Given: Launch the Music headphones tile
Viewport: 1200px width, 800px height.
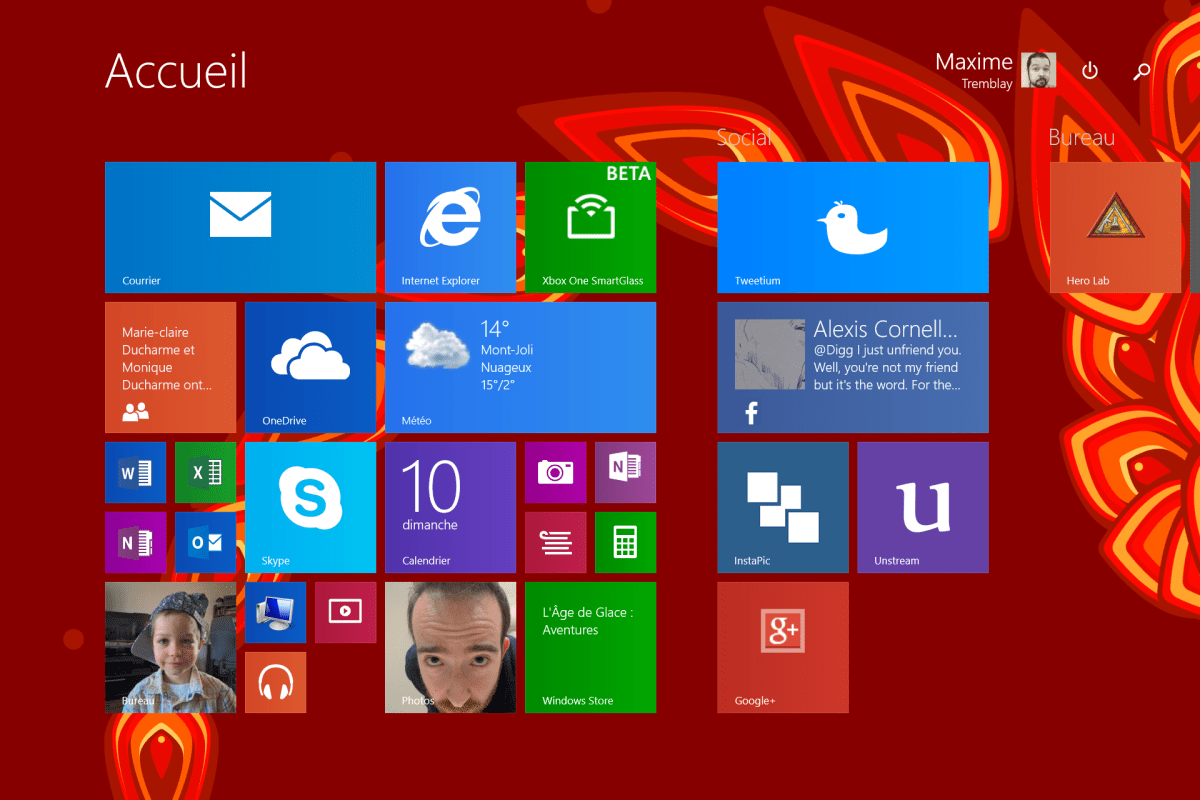Looking at the screenshot, I should [275, 682].
